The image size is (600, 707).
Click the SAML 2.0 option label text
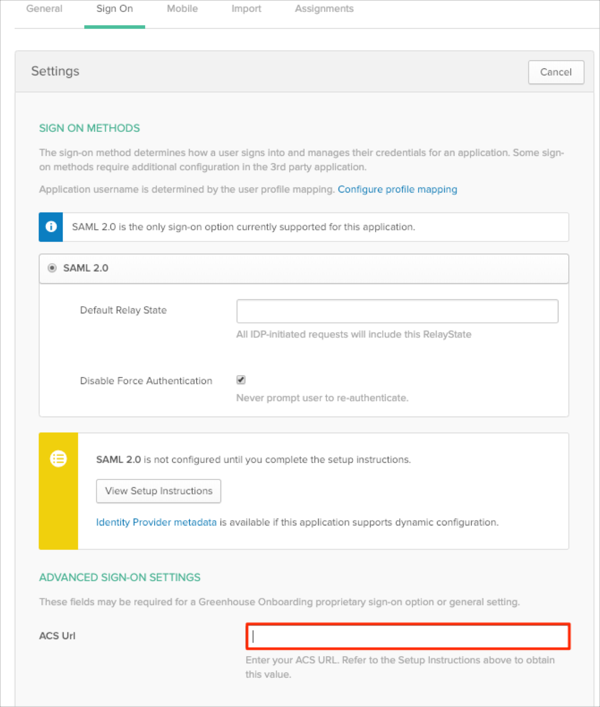point(84,268)
